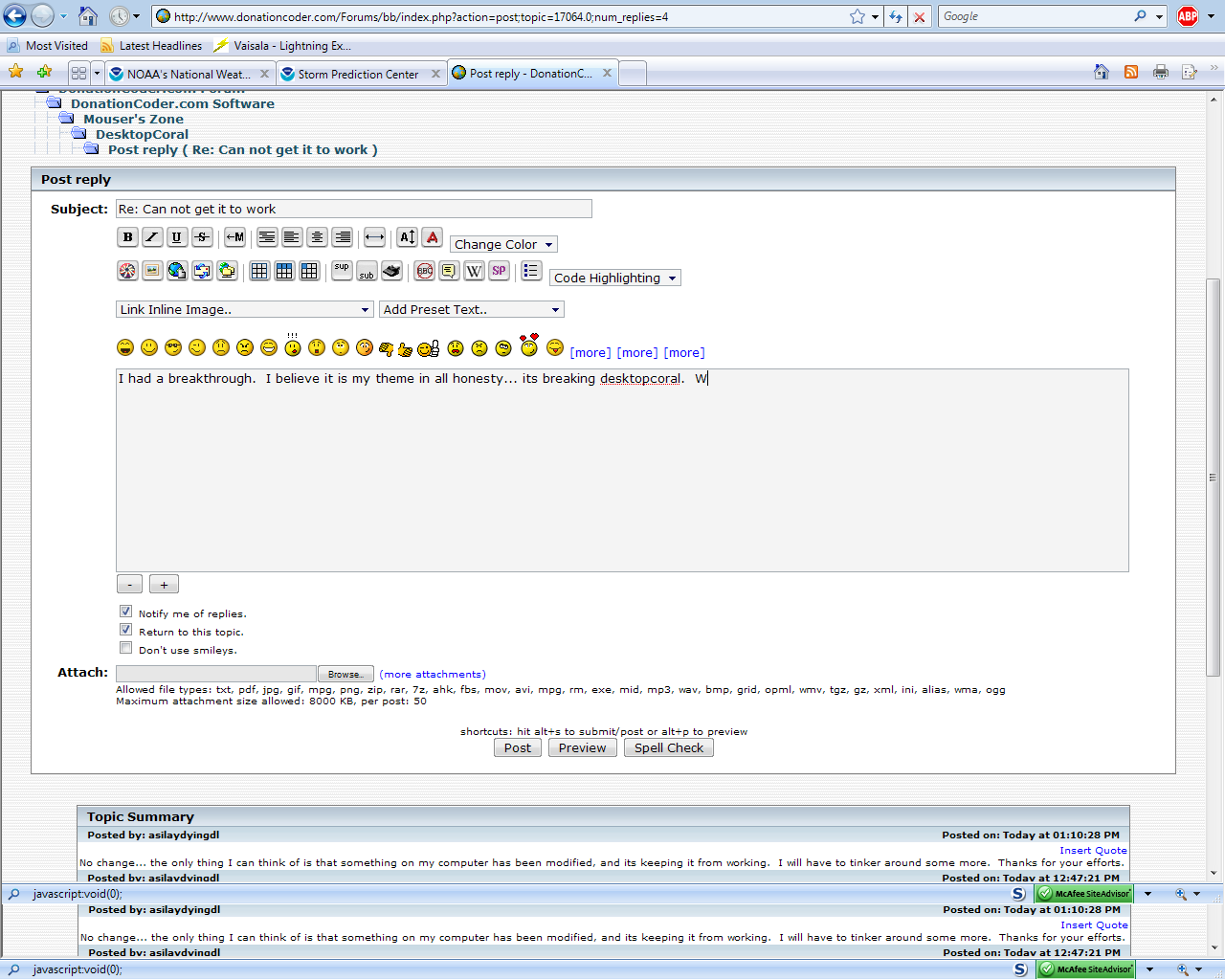Insert horizontal rule with the double-arrow icon

(x=374, y=237)
